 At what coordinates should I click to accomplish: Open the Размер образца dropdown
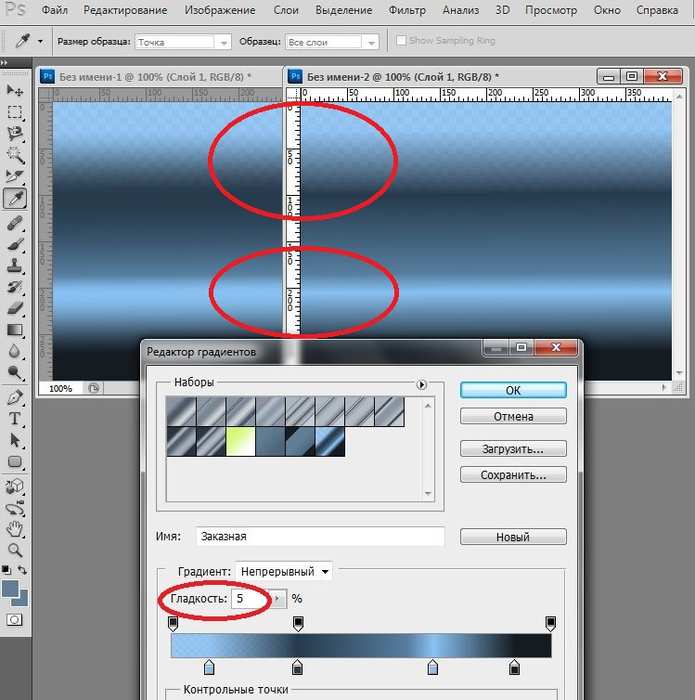point(223,42)
